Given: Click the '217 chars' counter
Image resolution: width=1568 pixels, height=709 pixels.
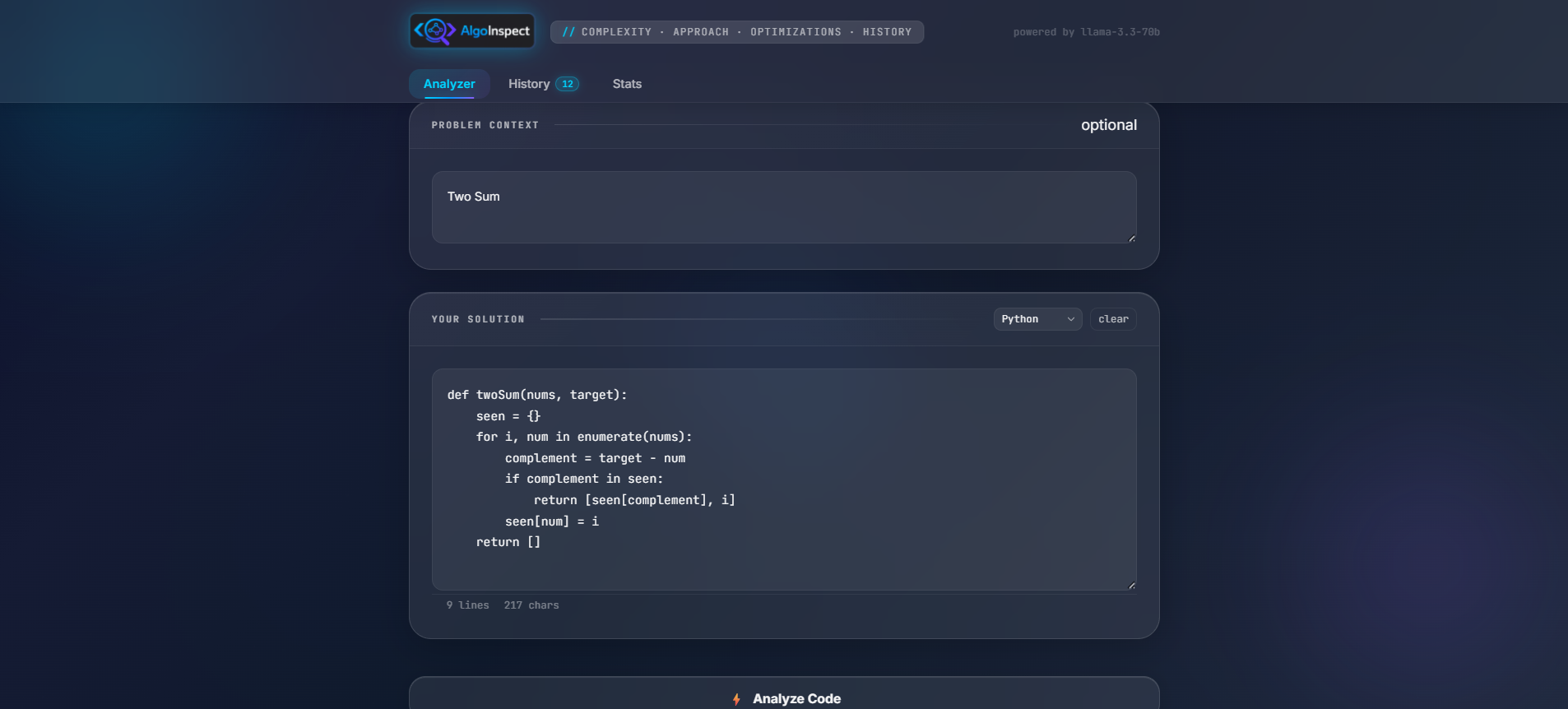Looking at the screenshot, I should click(x=531, y=605).
